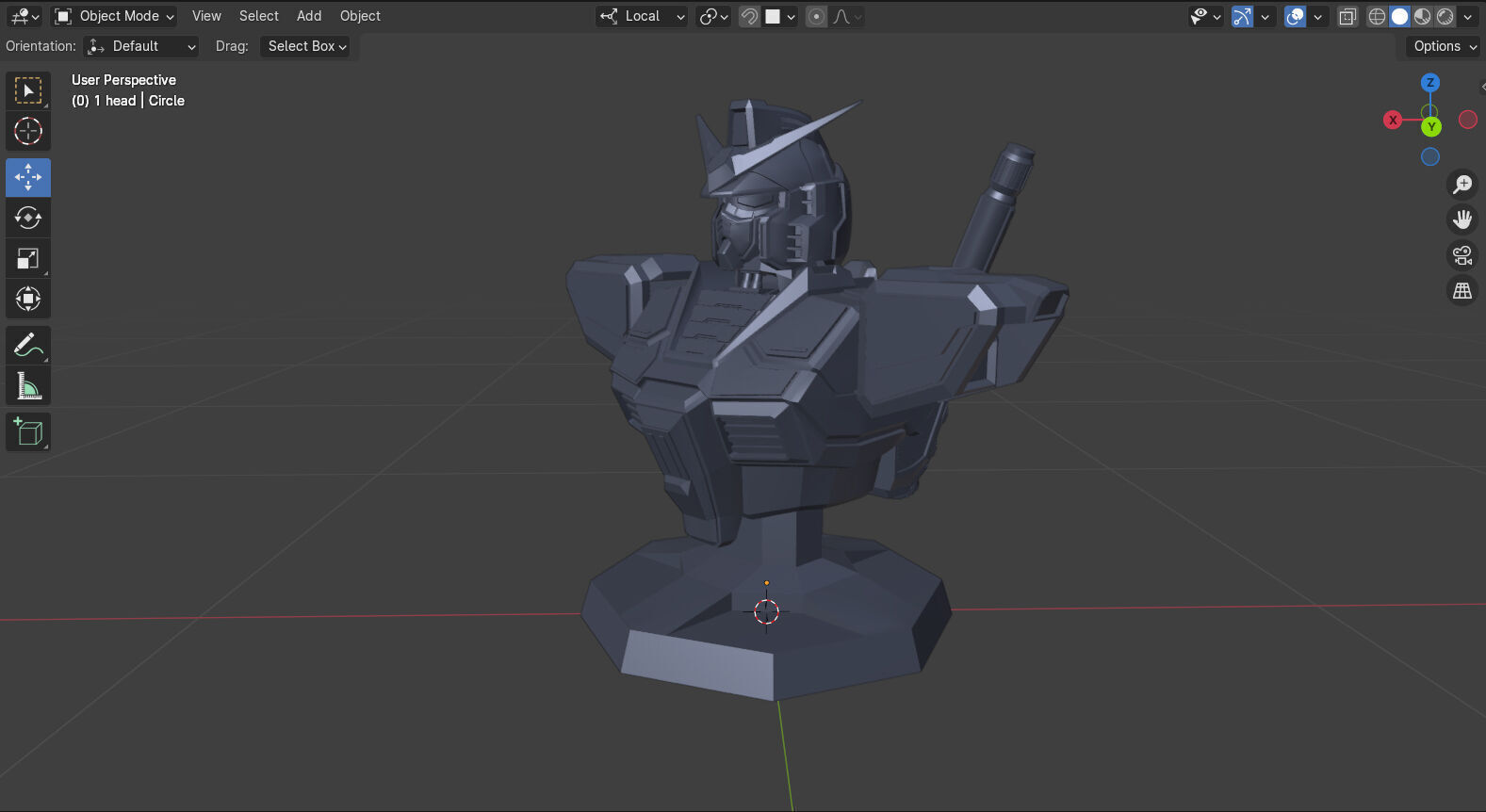This screenshot has height=812, width=1486.
Task: Click the Zoom view magnifier icon
Action: 1462,185
